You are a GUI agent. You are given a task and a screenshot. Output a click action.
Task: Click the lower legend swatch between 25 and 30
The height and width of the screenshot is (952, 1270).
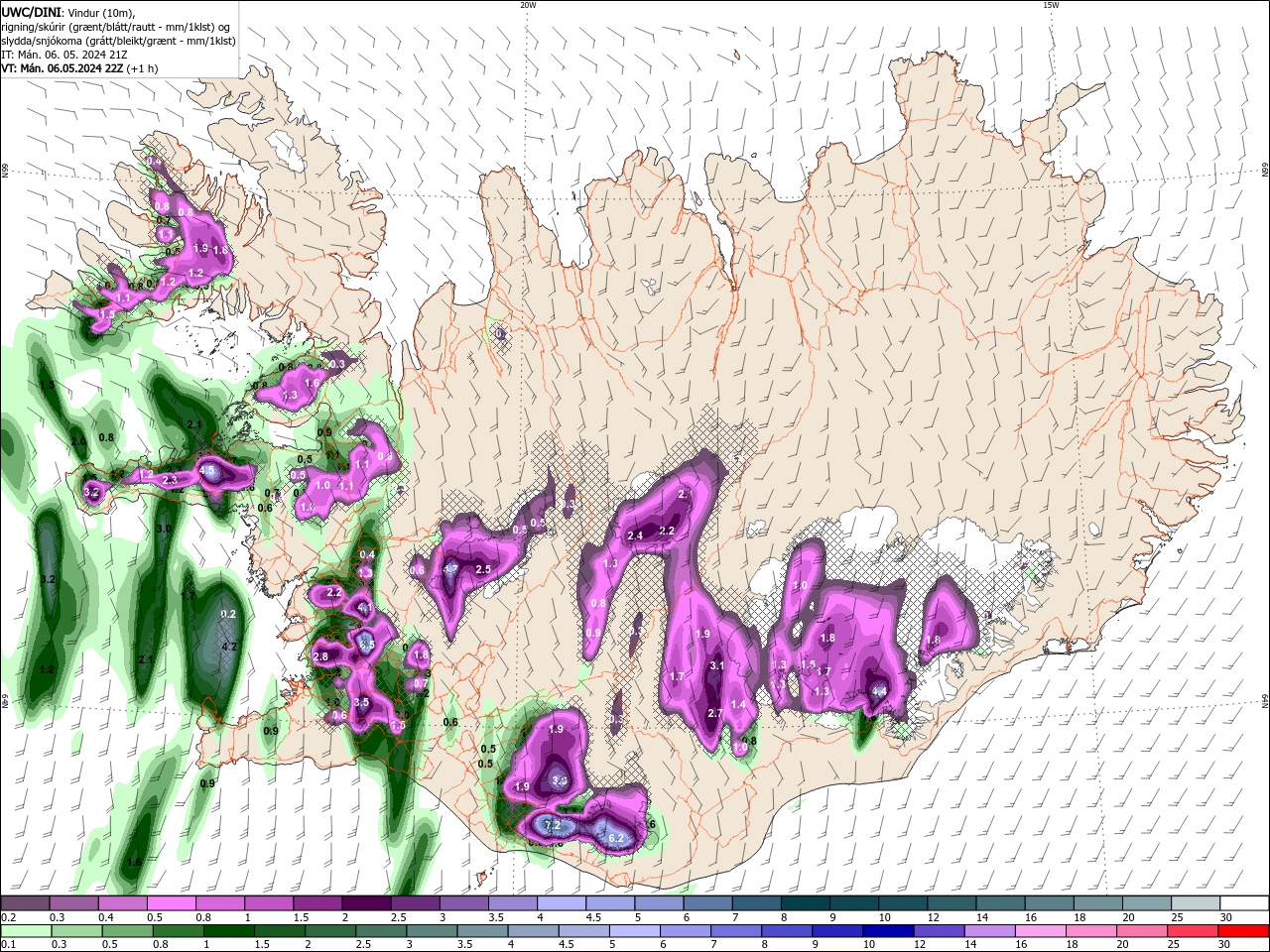click(1194, 931)
